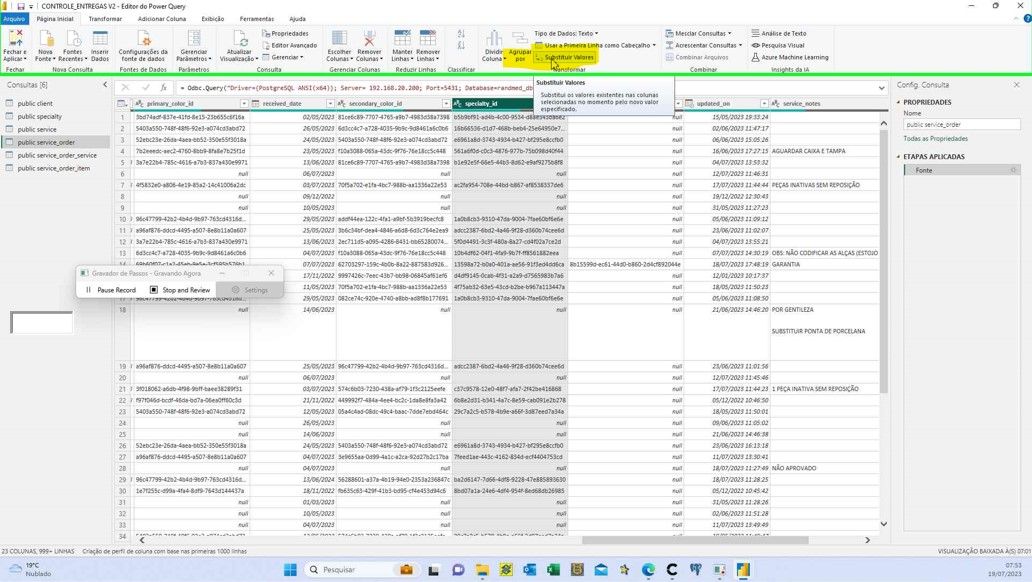Open the Gerenciar dropdown in the Consulta group
1032x582 pixels.
pos(283,57)
